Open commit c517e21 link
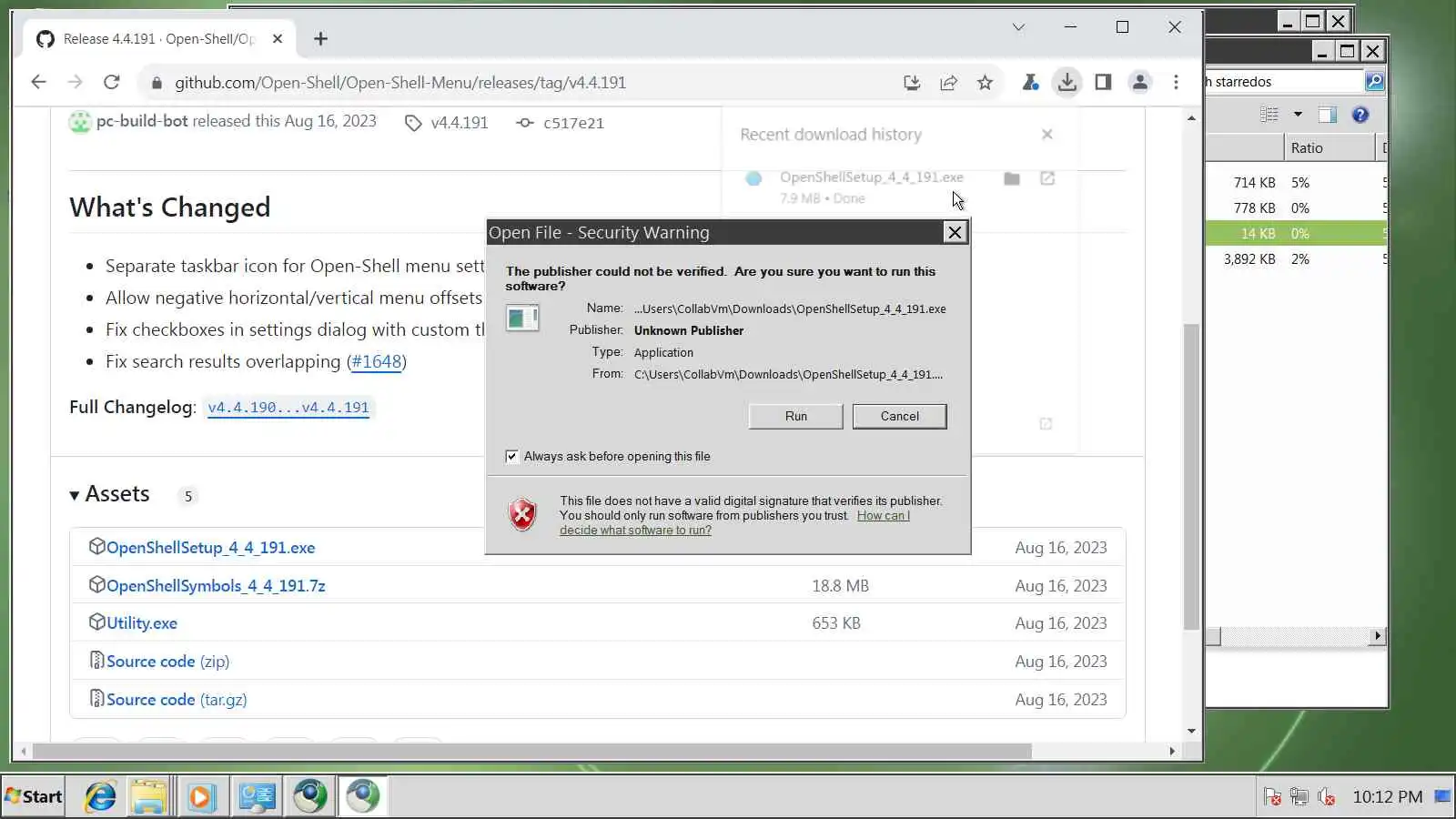Viewport: 1456px width, 819px height. 573,123
